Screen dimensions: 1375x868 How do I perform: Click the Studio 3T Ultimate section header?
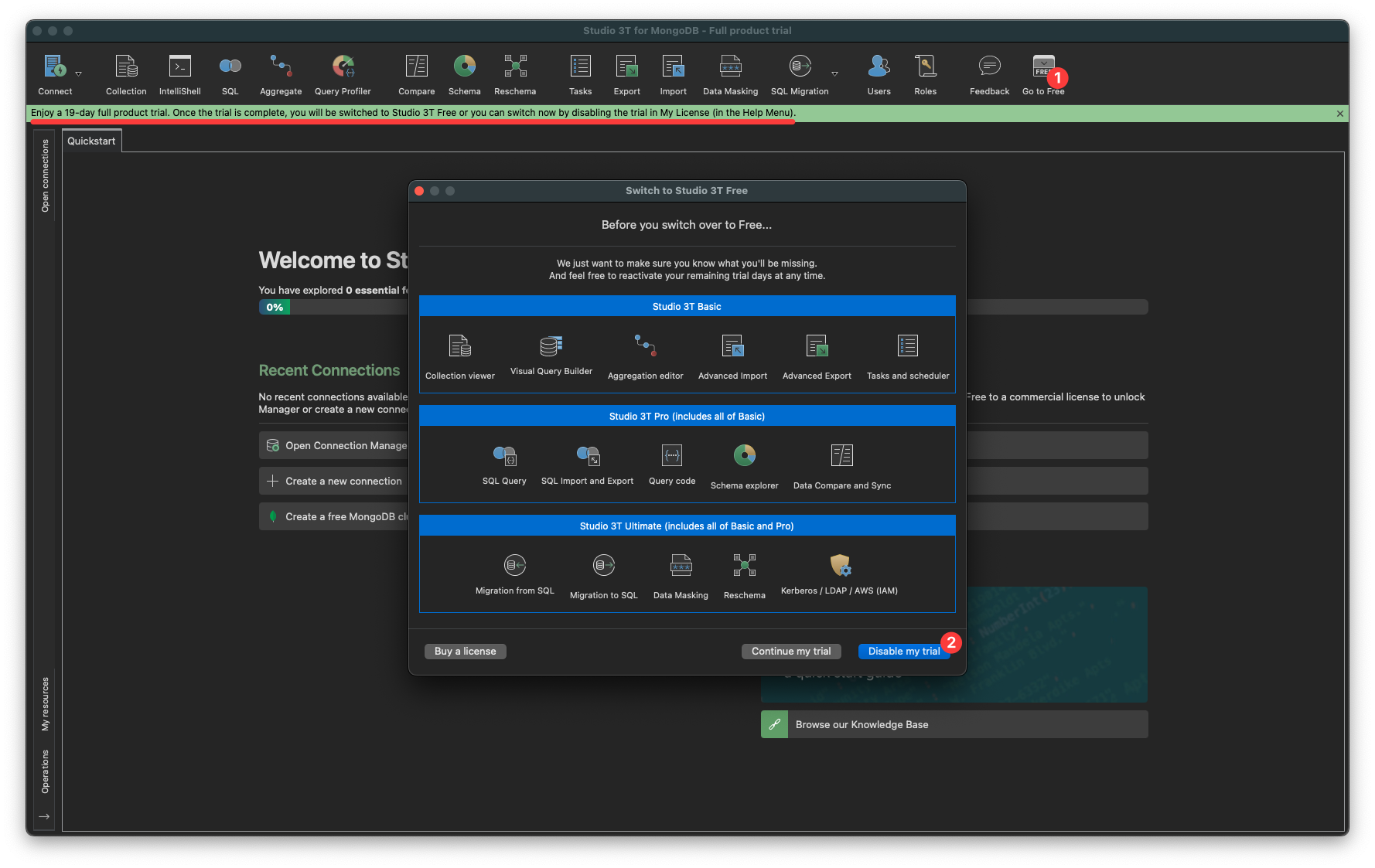pos(687,526)
